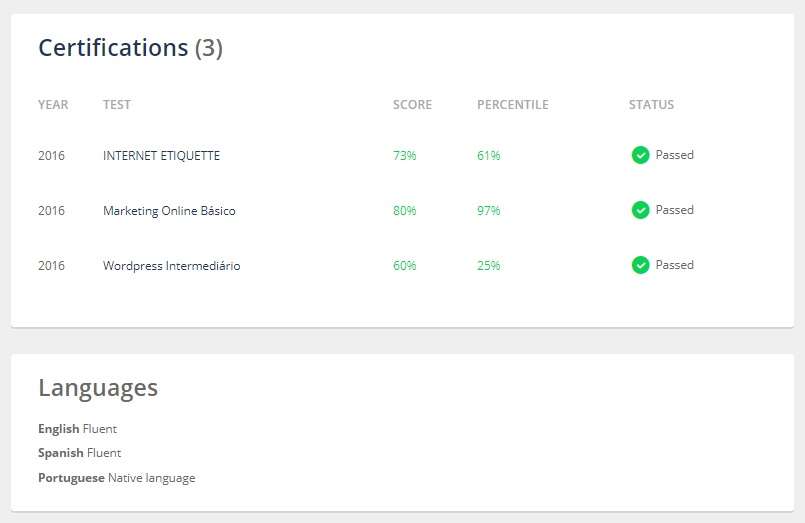Click the Languages section heading
The height and width of the screenshot is (523, 805).
coord(98,388)
